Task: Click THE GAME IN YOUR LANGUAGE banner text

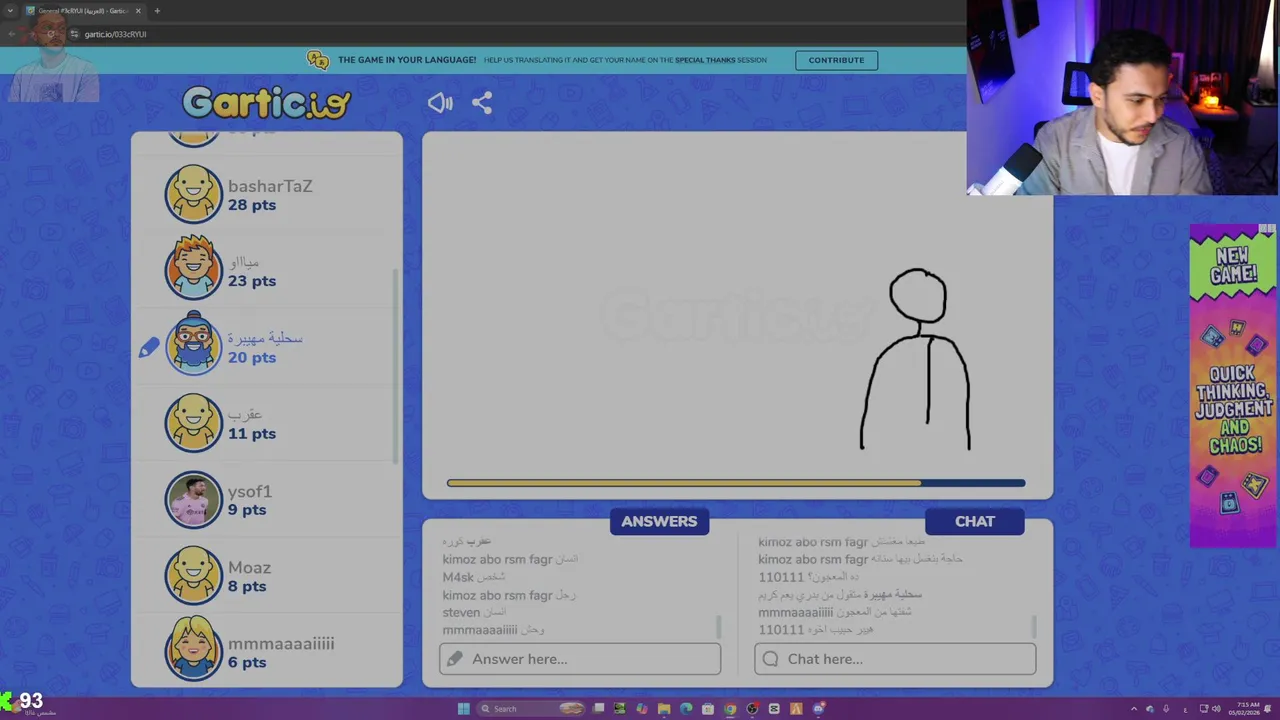Action: [x=407, y=60]
